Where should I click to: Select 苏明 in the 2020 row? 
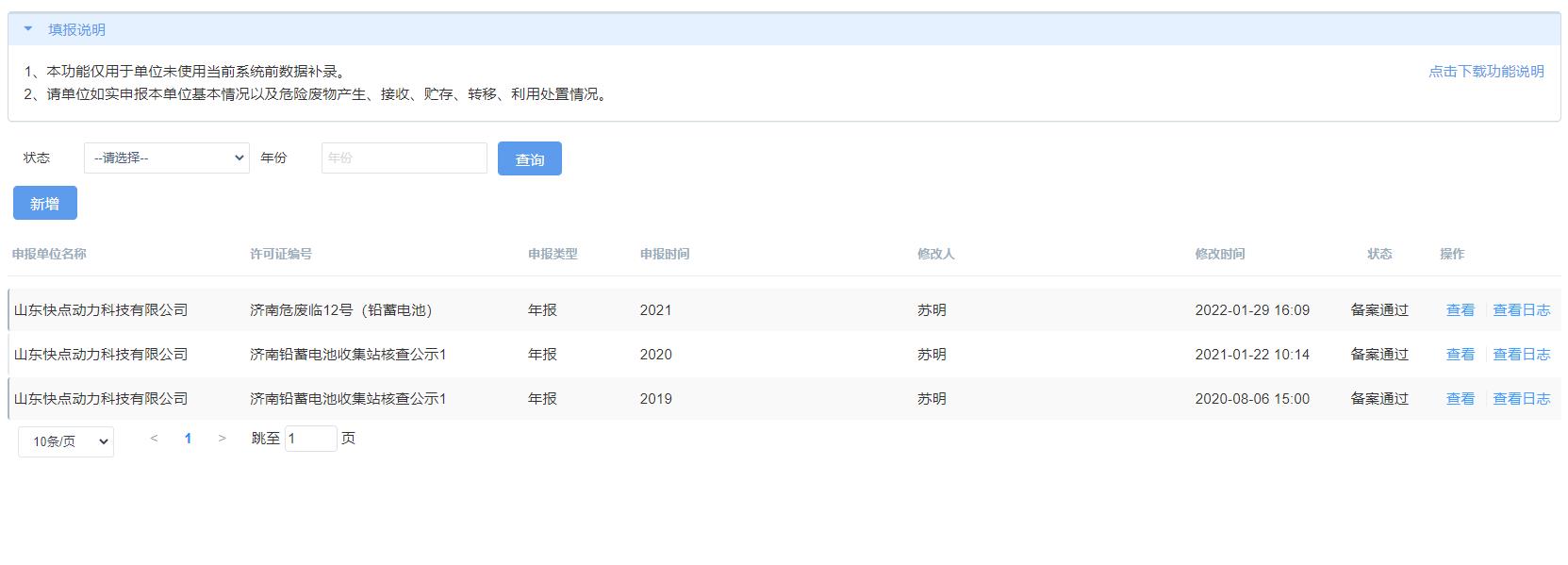coord(932,355)
